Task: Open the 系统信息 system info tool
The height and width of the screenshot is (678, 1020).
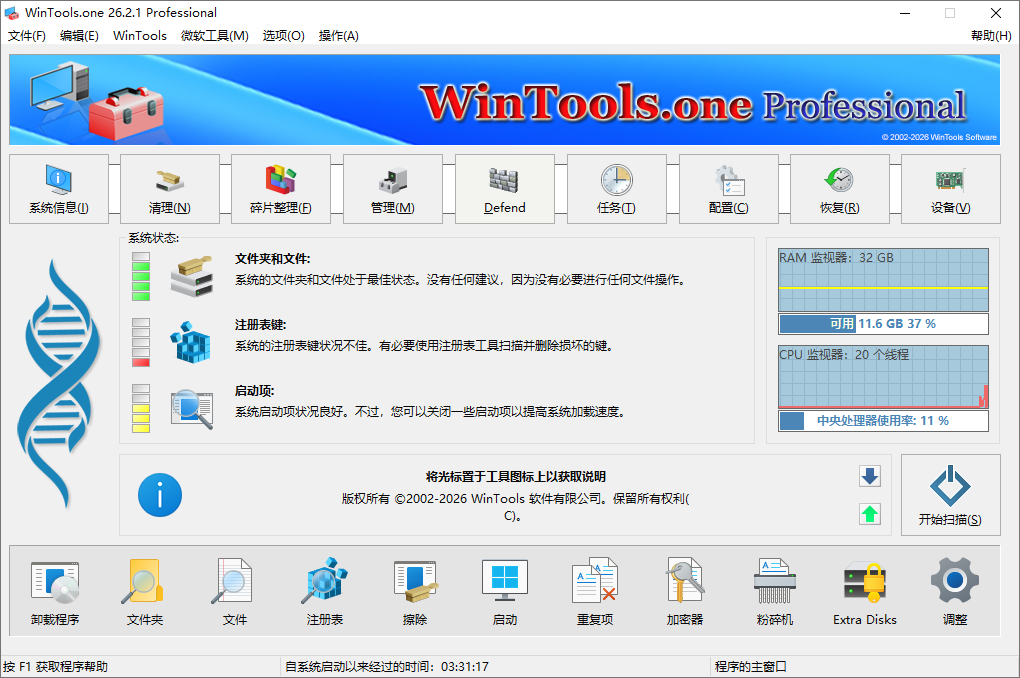Action: pyautogui.click(x=58, y=189)
